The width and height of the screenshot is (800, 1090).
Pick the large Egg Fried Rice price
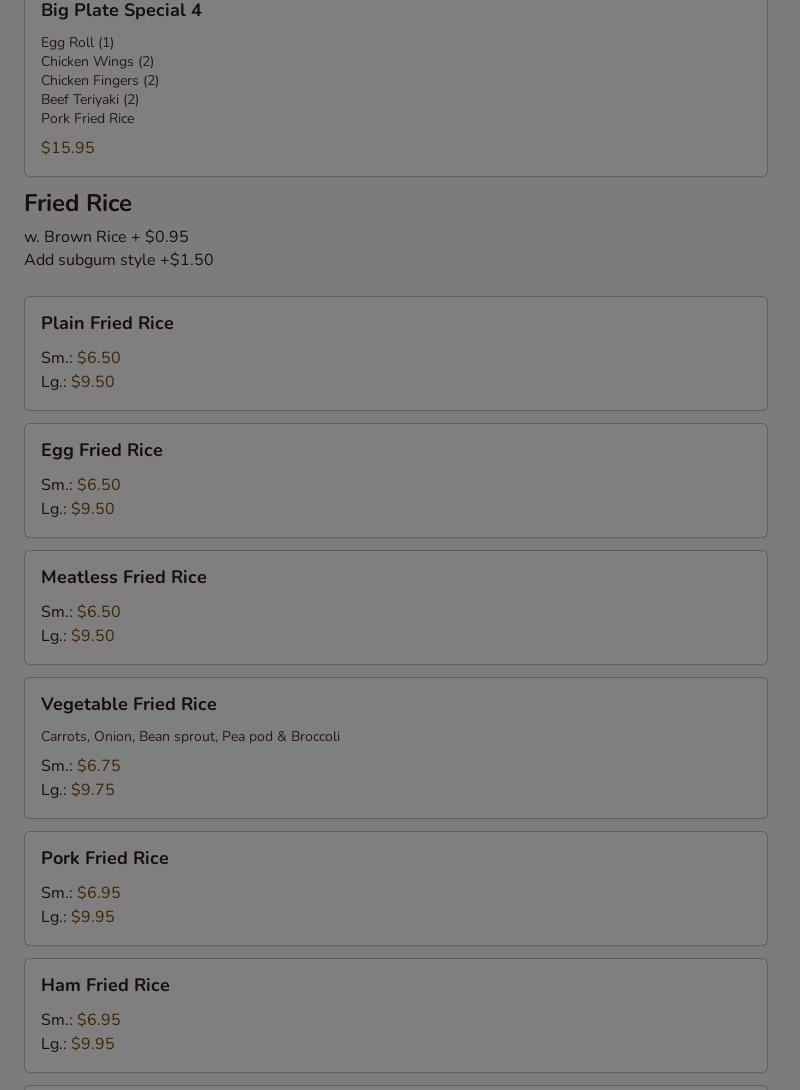(x=92, y=509)
